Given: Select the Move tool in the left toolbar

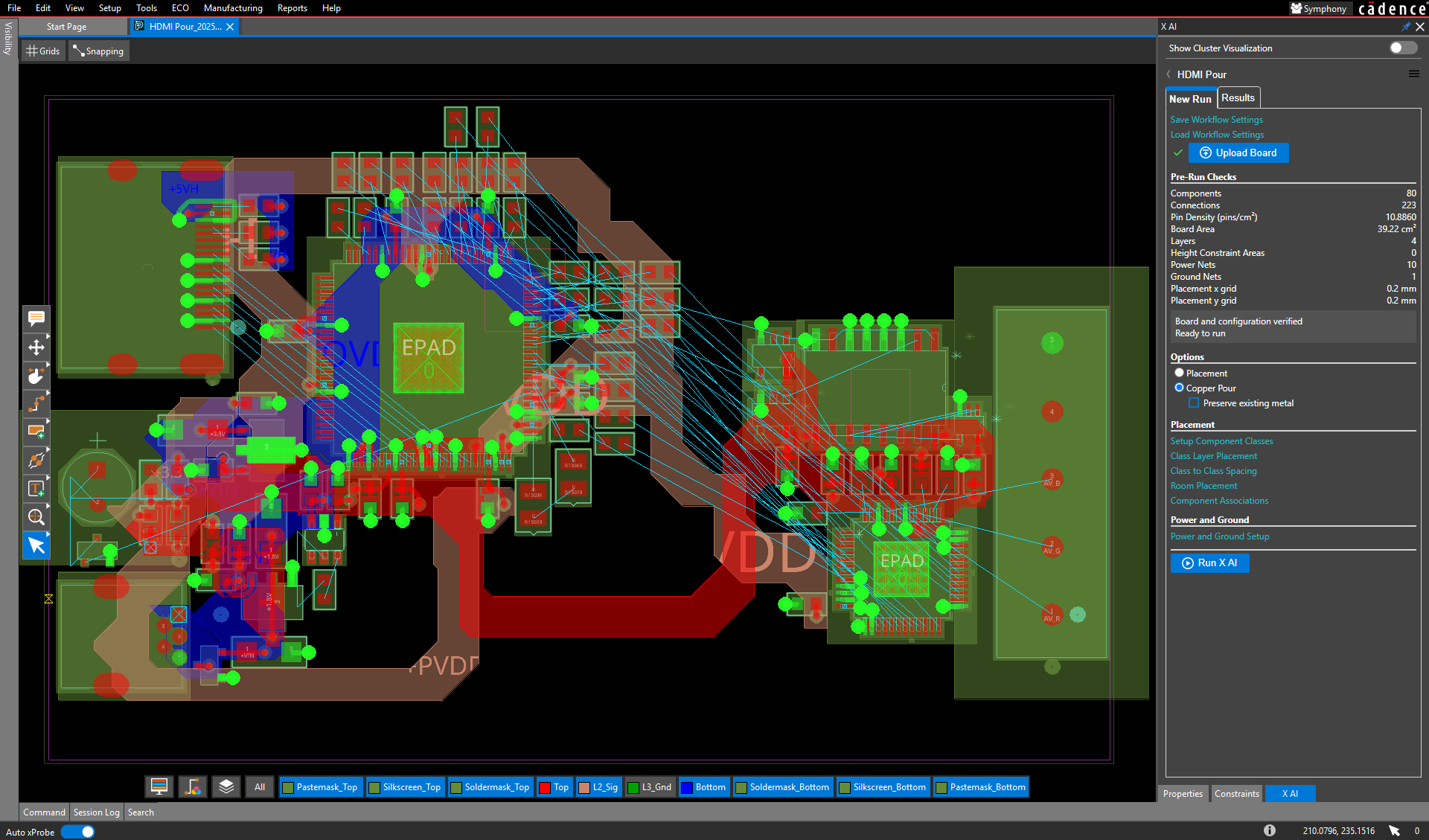Looking at the screenshot, I should tap(36, 347).
